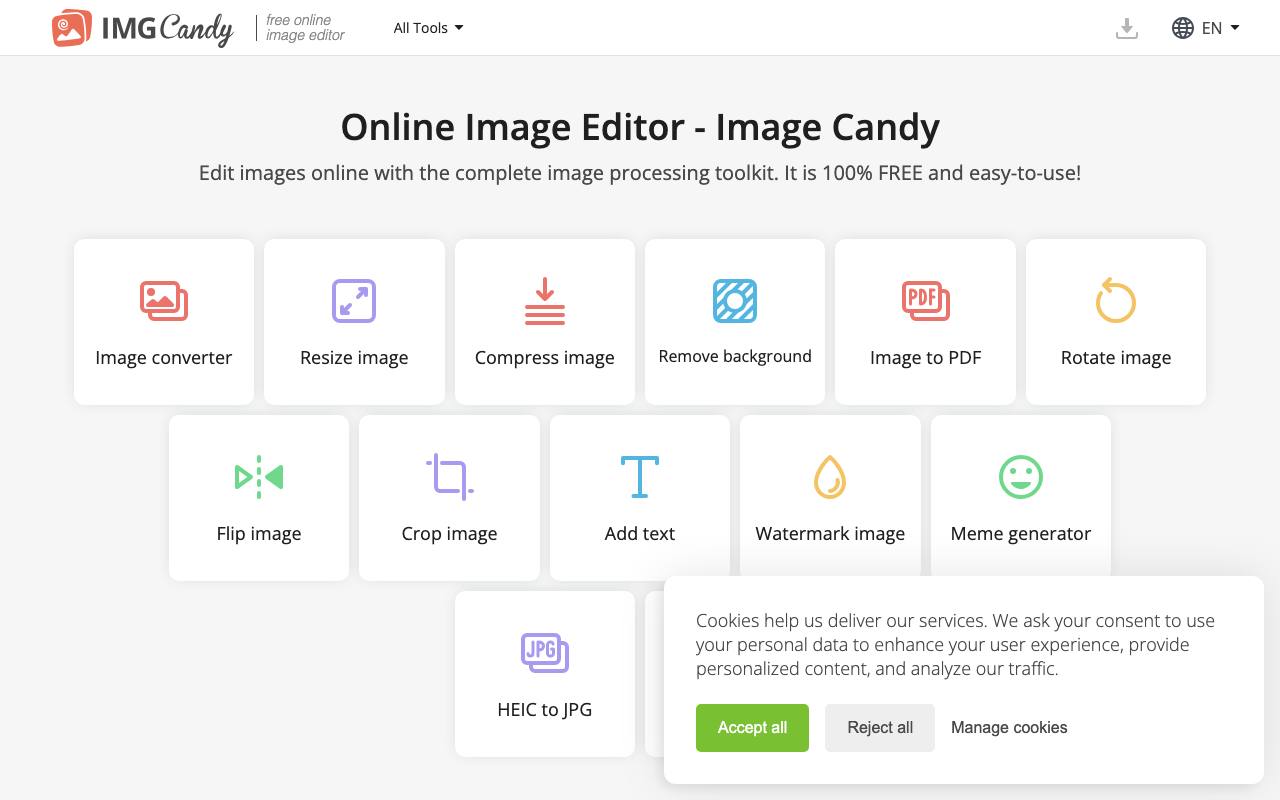Click the 'free online image editor' tagline
The width and height of the screenshot is (1280, 800).
[x=305, y=28]
